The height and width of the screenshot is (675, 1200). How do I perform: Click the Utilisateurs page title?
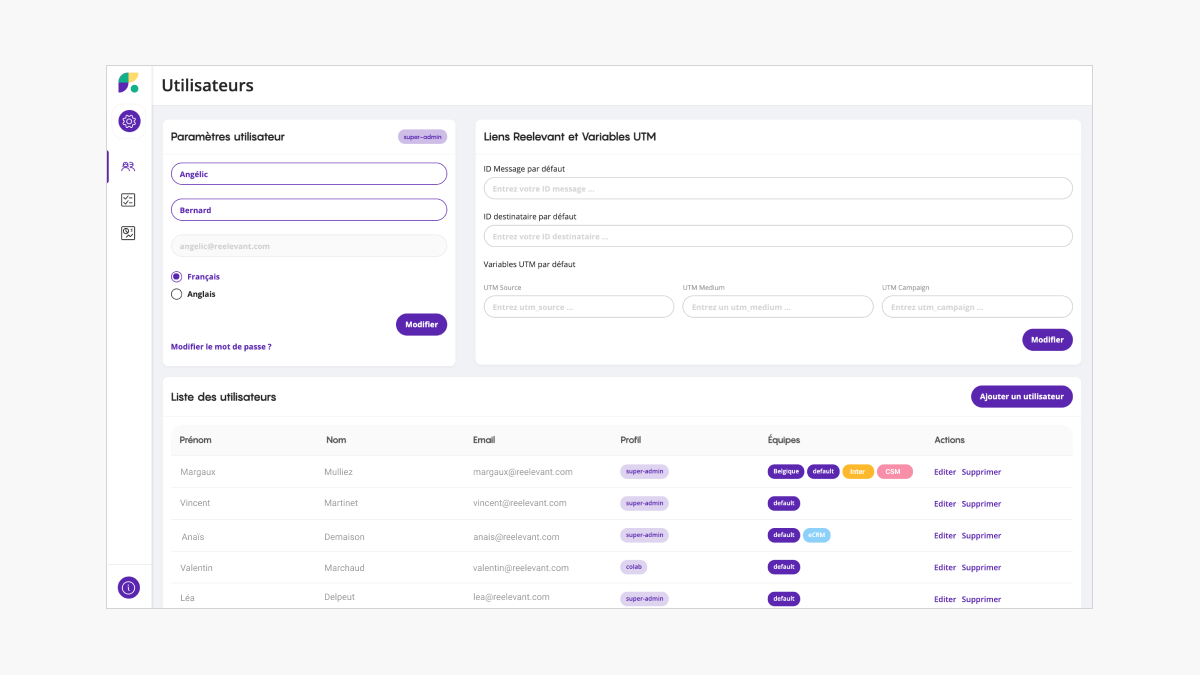pyautogui.click(x=208, y=85)
